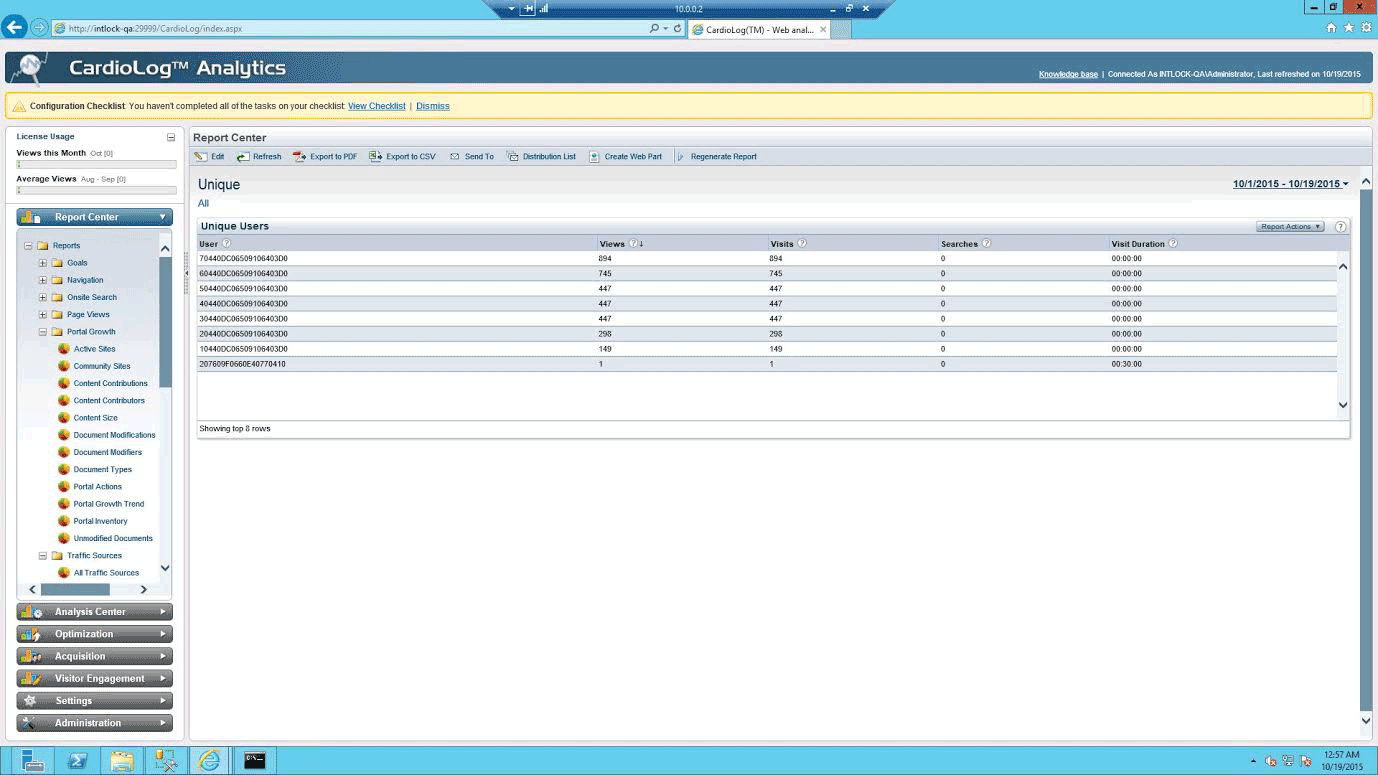
Task: Select user row 70440DC06509106403D0
Action: 767,258
